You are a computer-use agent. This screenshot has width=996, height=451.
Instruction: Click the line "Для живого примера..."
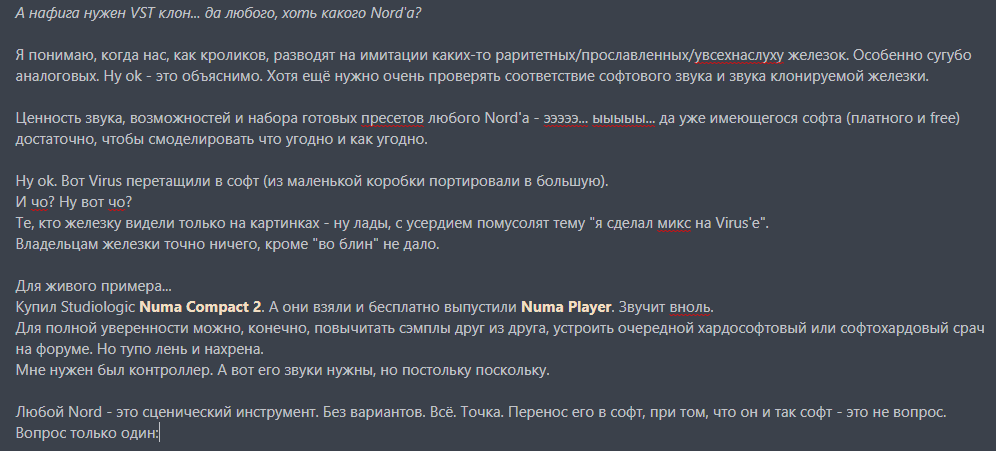(x=87, y=285)
